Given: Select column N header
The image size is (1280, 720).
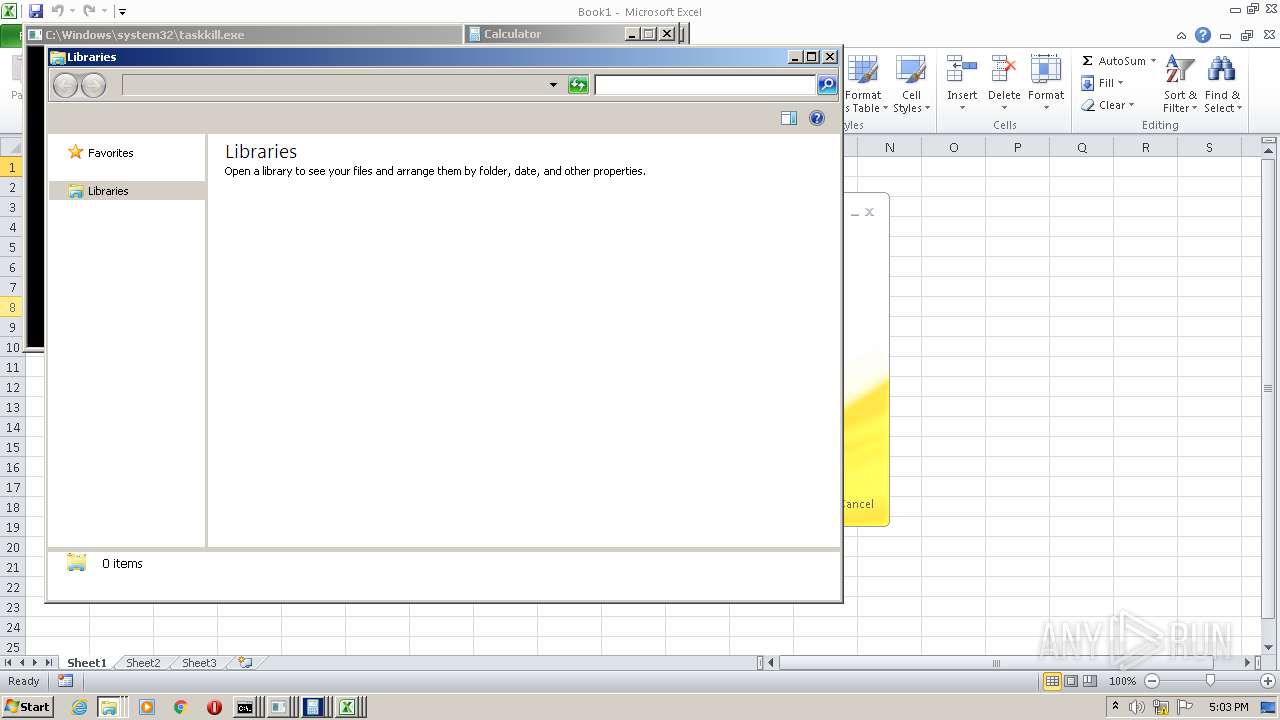Looking at the screenshot, I should 889,147.
